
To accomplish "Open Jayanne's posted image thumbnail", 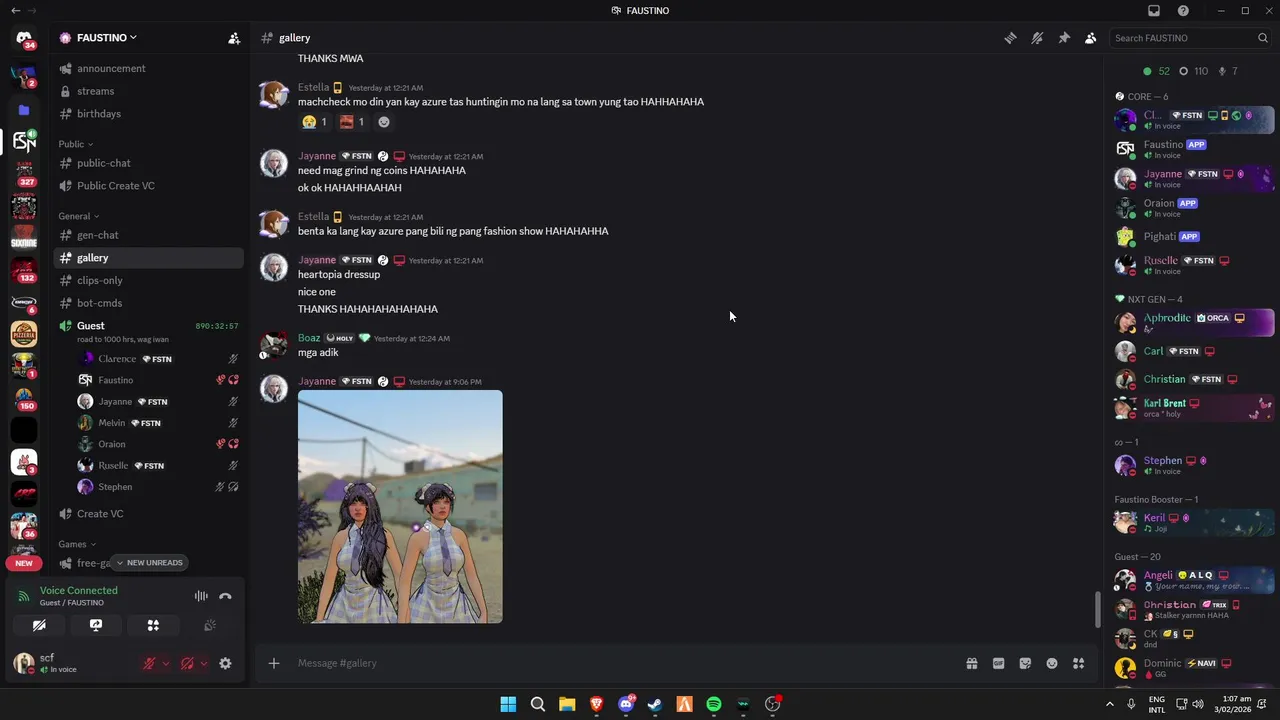I will pos(400,507).
